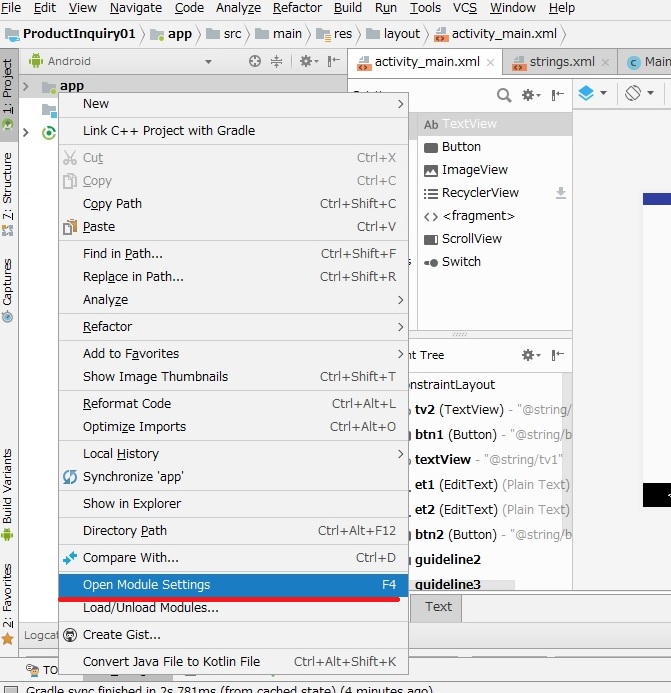Select ImageView in the palette

coord(495,170)
